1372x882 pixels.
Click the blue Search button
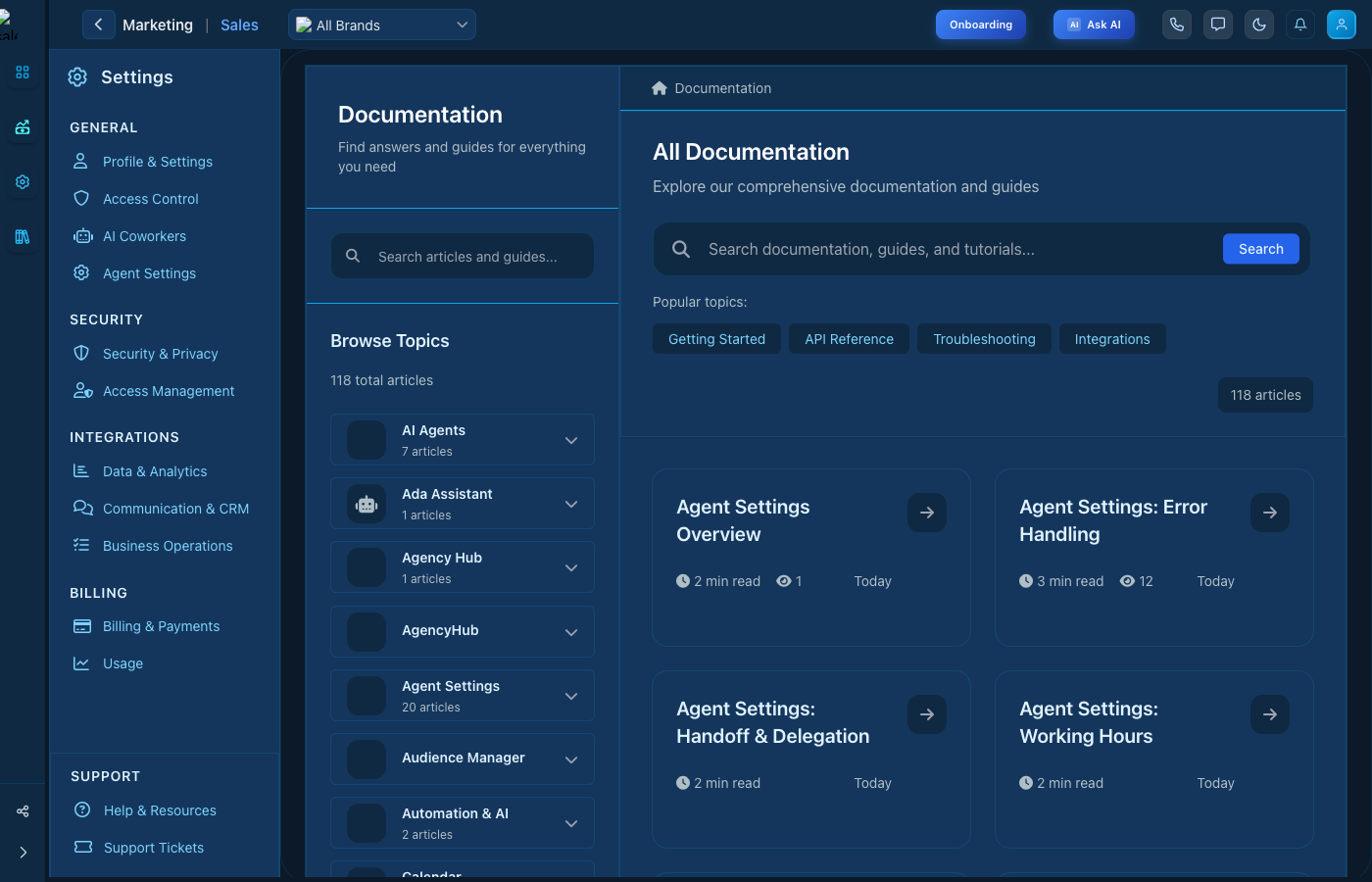pos(1261,249)
